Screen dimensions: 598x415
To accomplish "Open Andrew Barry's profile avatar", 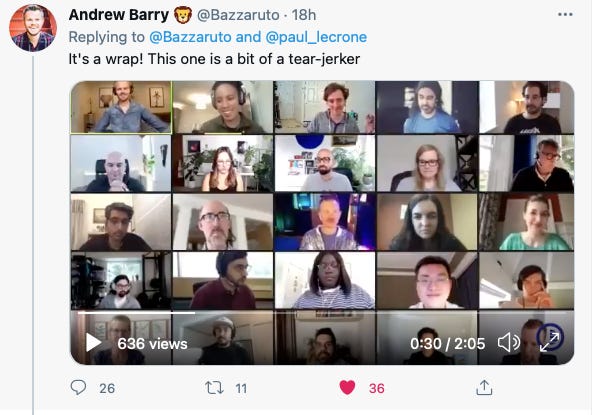I will click(x=33, y=28).
